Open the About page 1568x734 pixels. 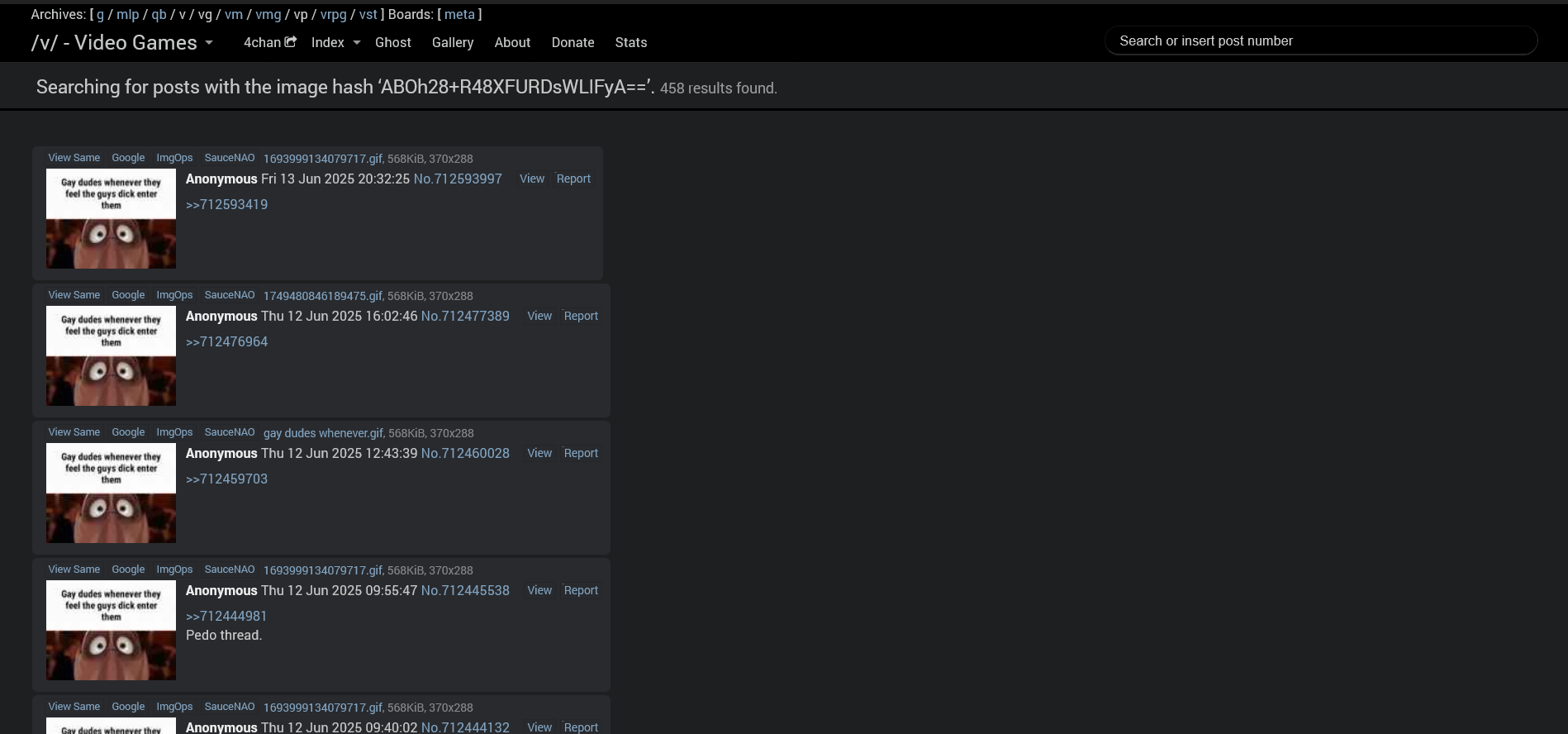(x=512, y=42)
